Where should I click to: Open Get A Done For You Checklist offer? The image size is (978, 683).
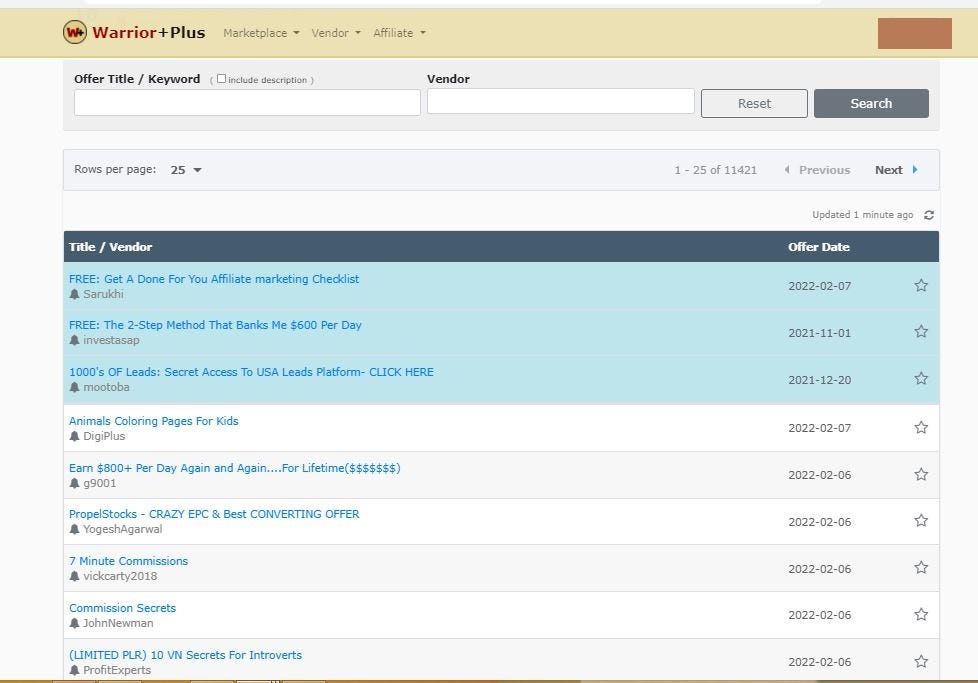coord(214,279)
